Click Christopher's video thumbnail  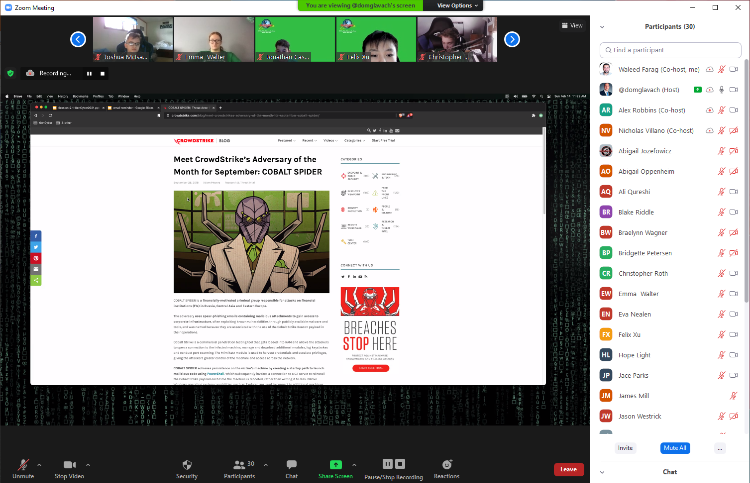click(x=457, y=39)
